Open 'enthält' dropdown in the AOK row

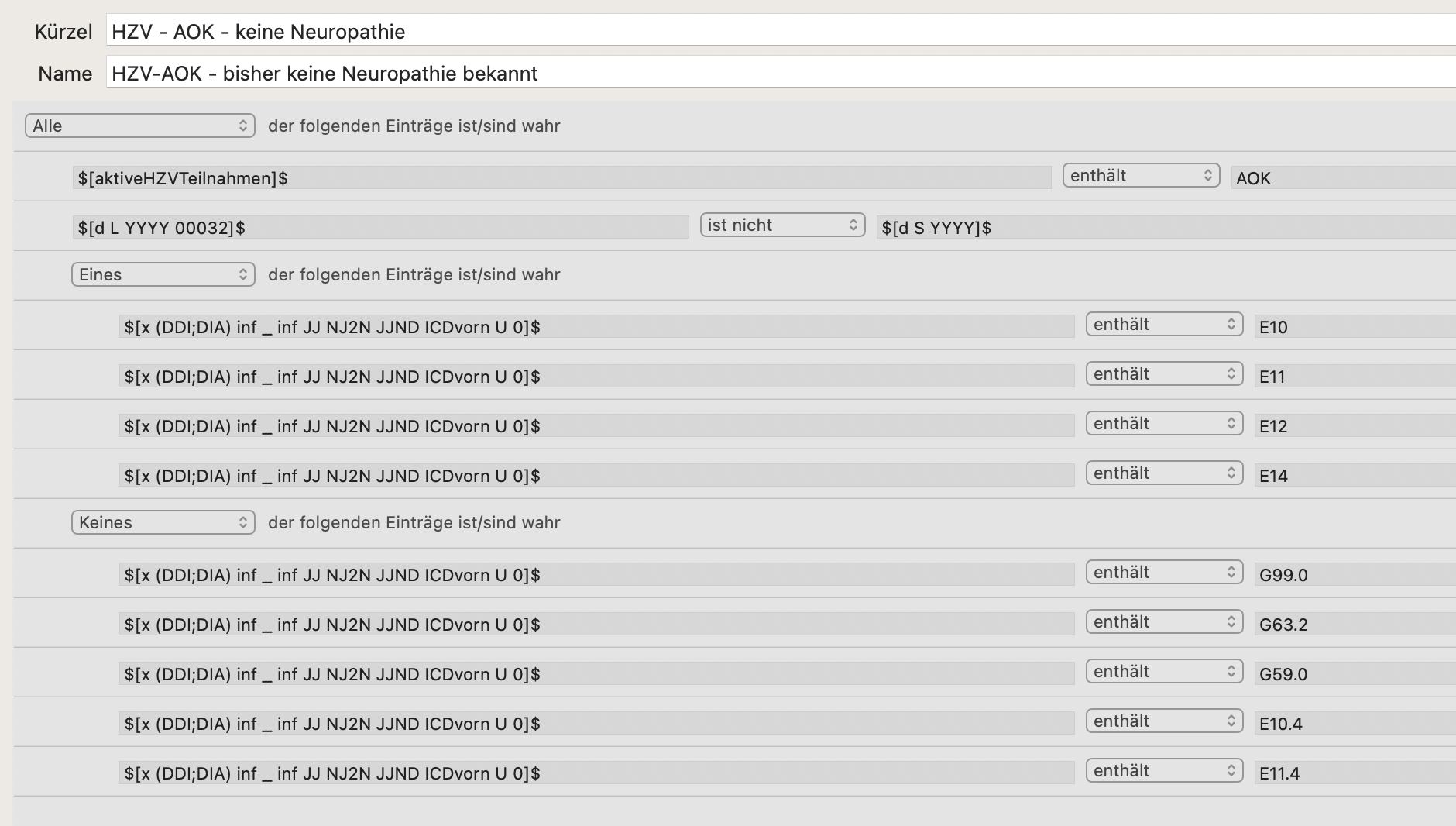click(x=1141, y=176)
